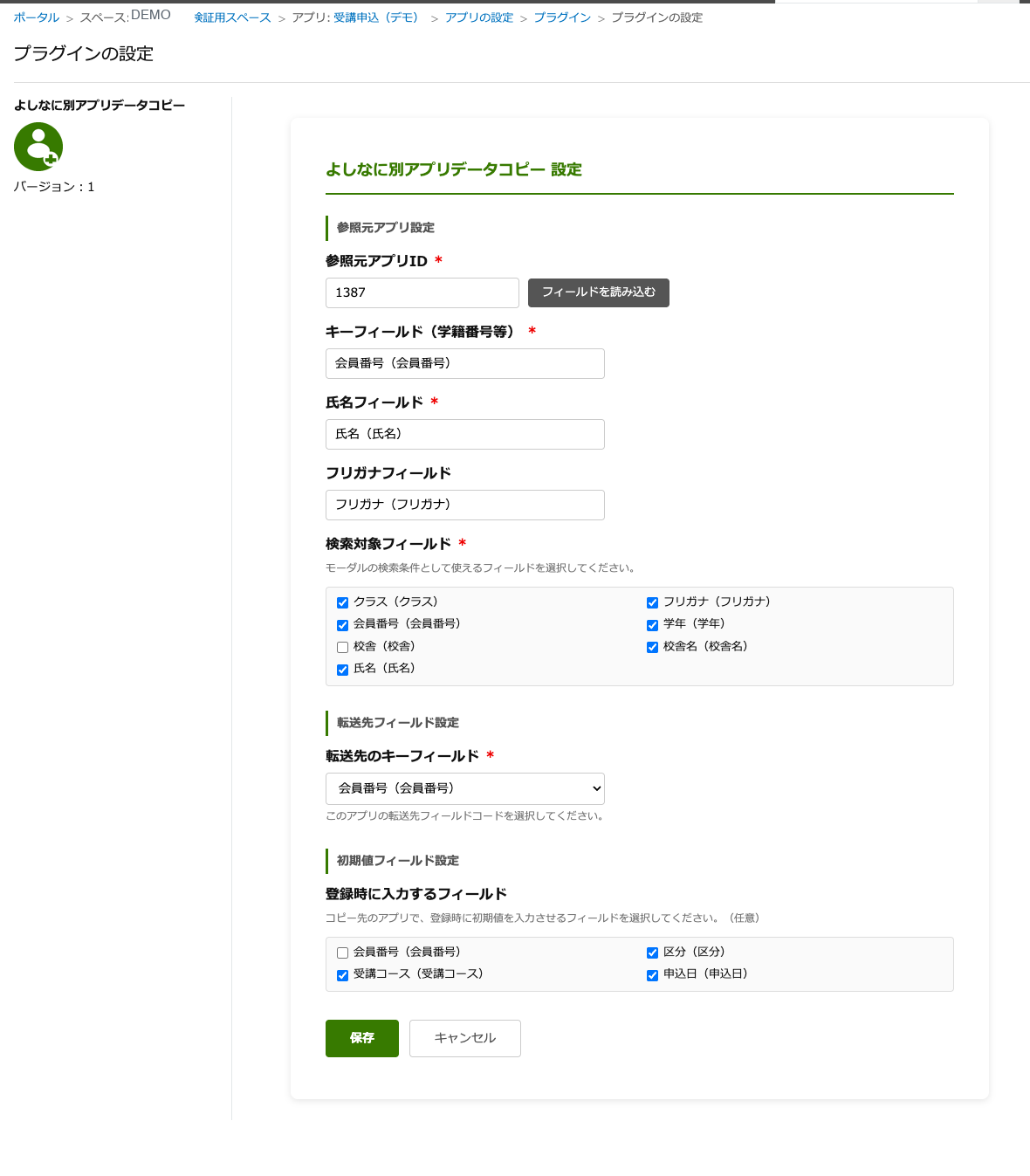This screenshot has height=1176, width=1030.
Task: Toggle the 受講コース（受講コース） checkbox
Action: click(342, 975)
